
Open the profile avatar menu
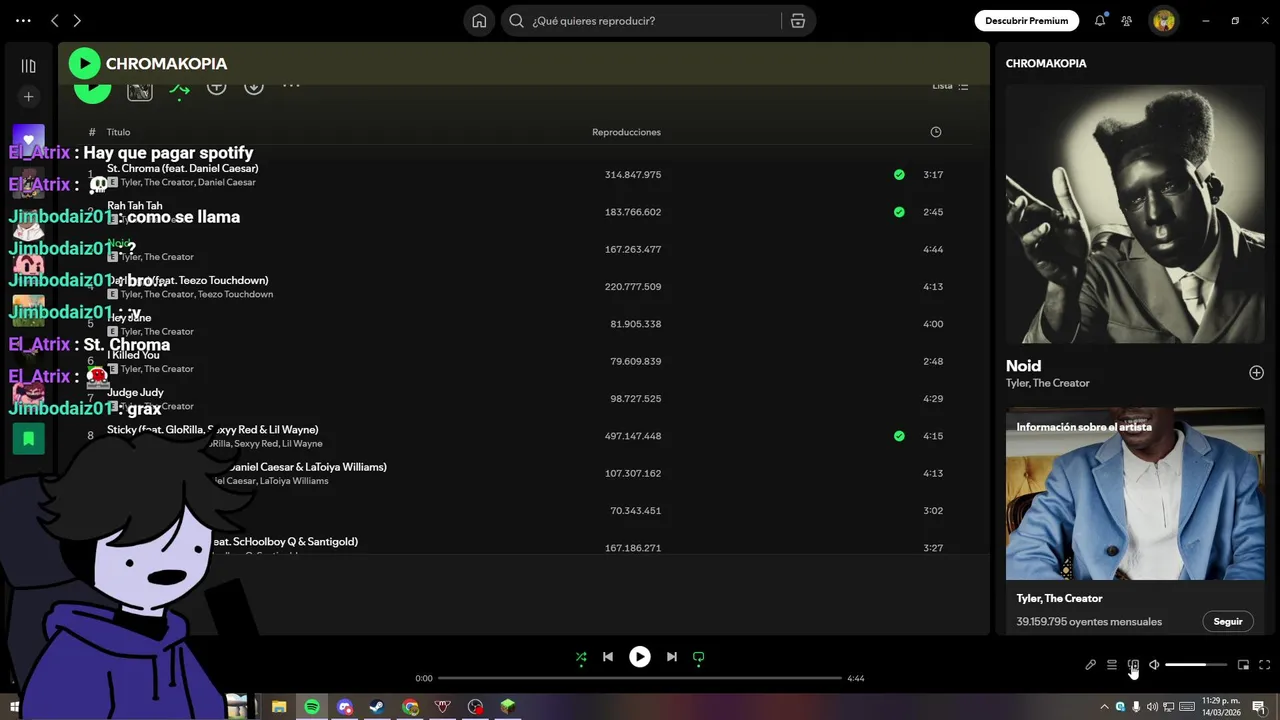click(x=1163, y=20)
